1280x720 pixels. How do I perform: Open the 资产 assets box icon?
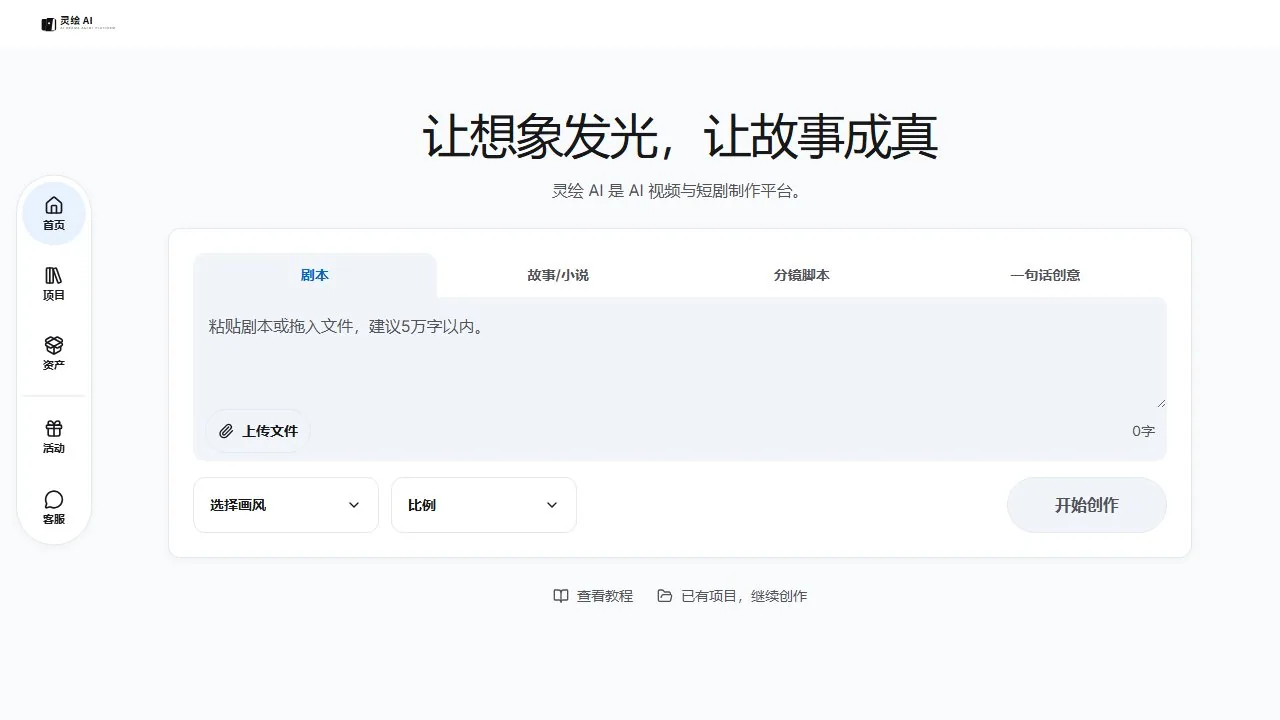pos(54,345)
